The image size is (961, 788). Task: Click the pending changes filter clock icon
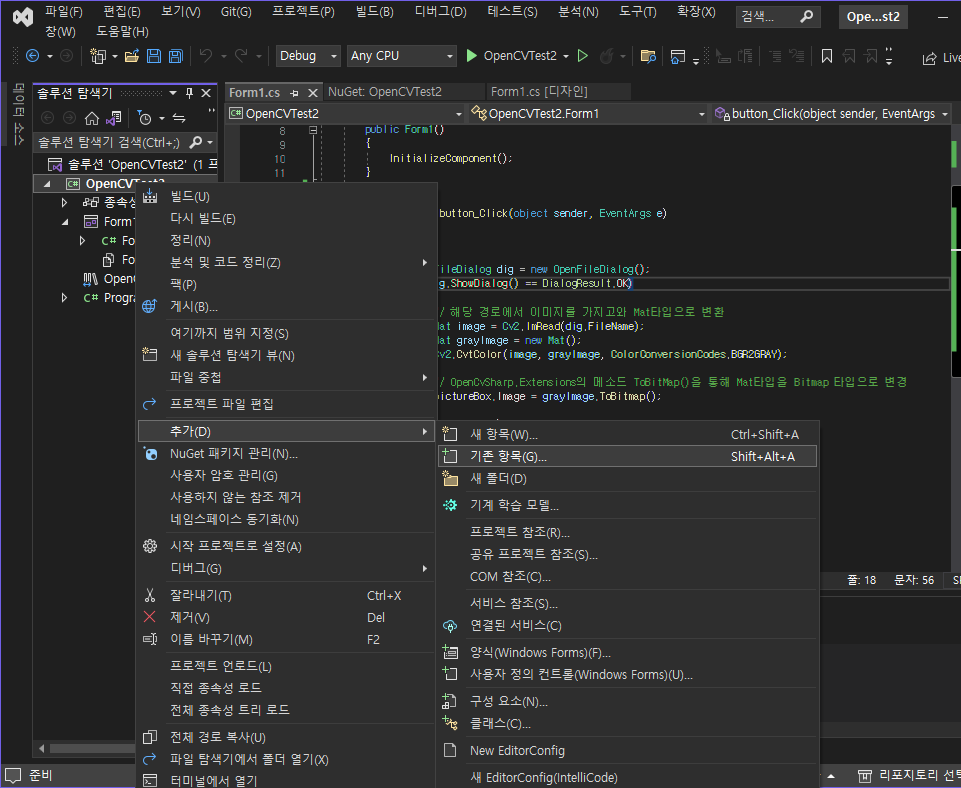click(145, 118)
